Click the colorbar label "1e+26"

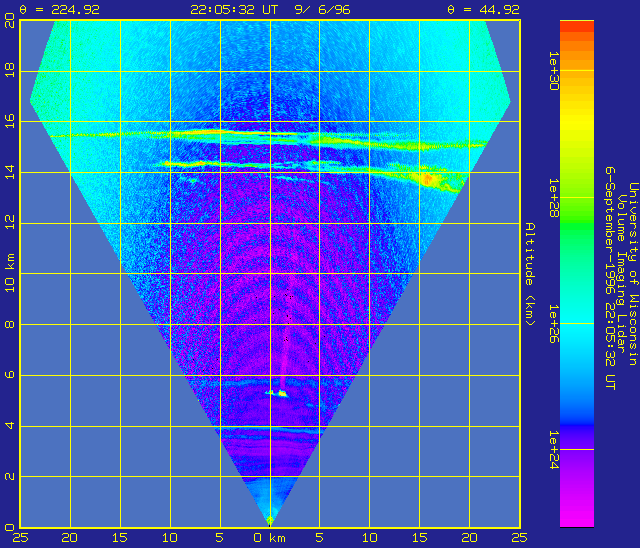pos(554,324)
